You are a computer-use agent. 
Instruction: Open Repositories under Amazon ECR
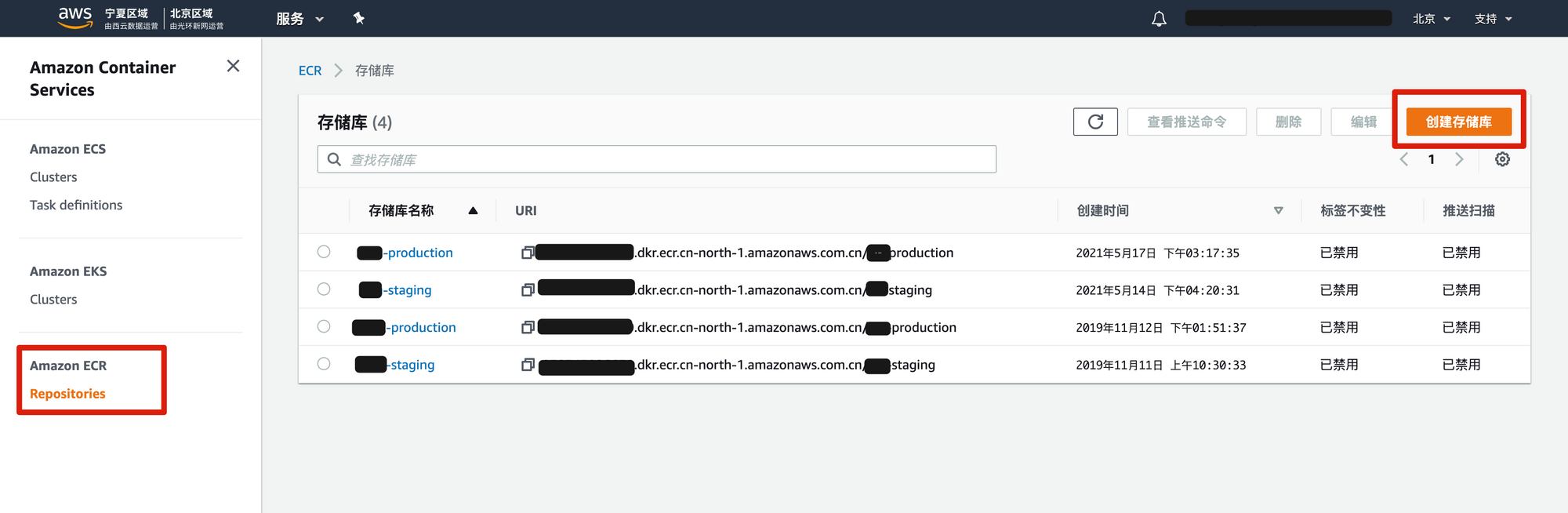tap(67, 394)
